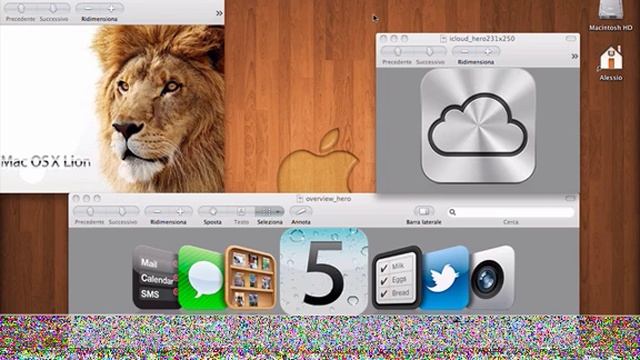Image resolution: width=640 pixels, height=360 pixels.
Task: Click "Ridimensiona" label in overview_hero toolbar
Action: (x=168, y=222)
